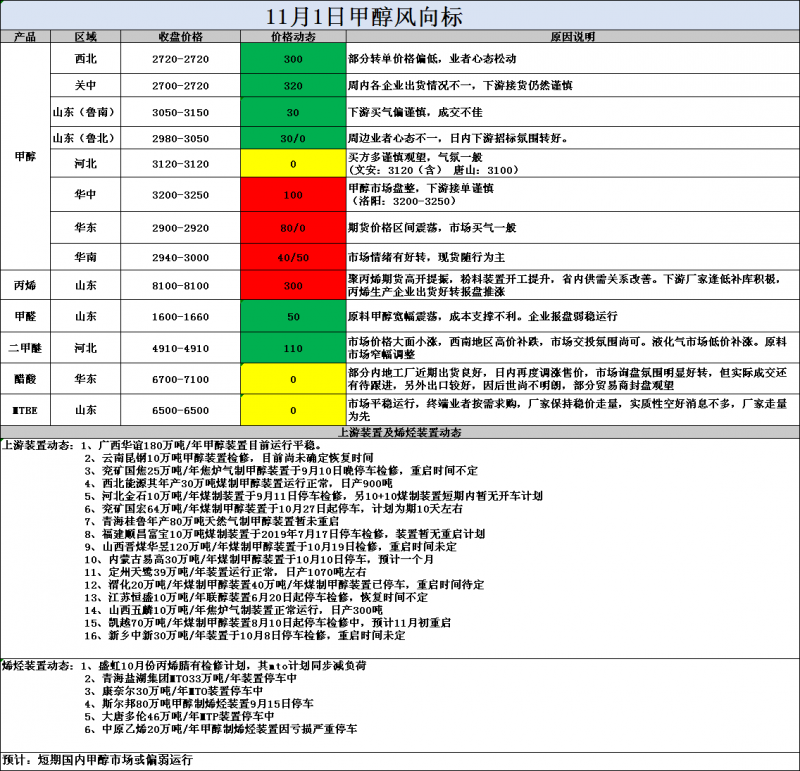
Task: Click green cell 50 for 甲醛
Action: coord(293,316)
